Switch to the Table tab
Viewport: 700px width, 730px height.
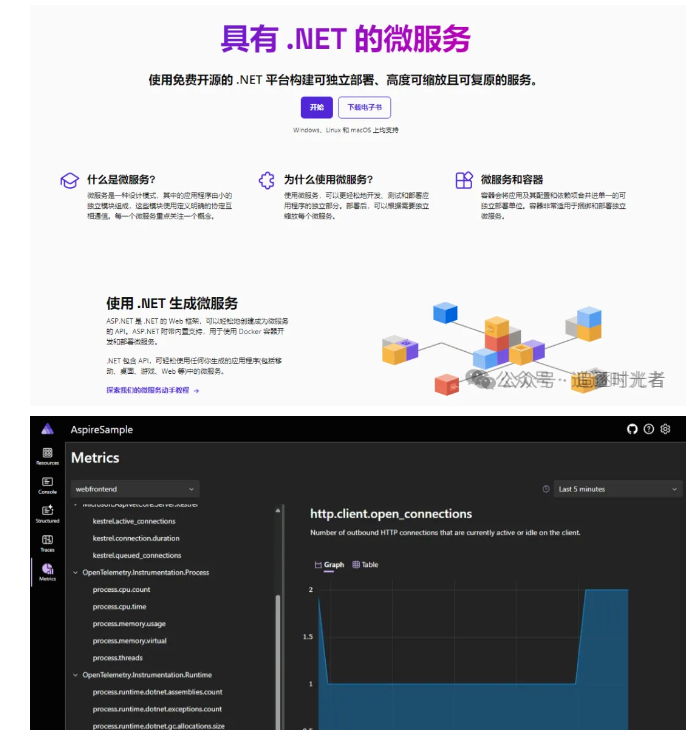(x=365, y=565)
